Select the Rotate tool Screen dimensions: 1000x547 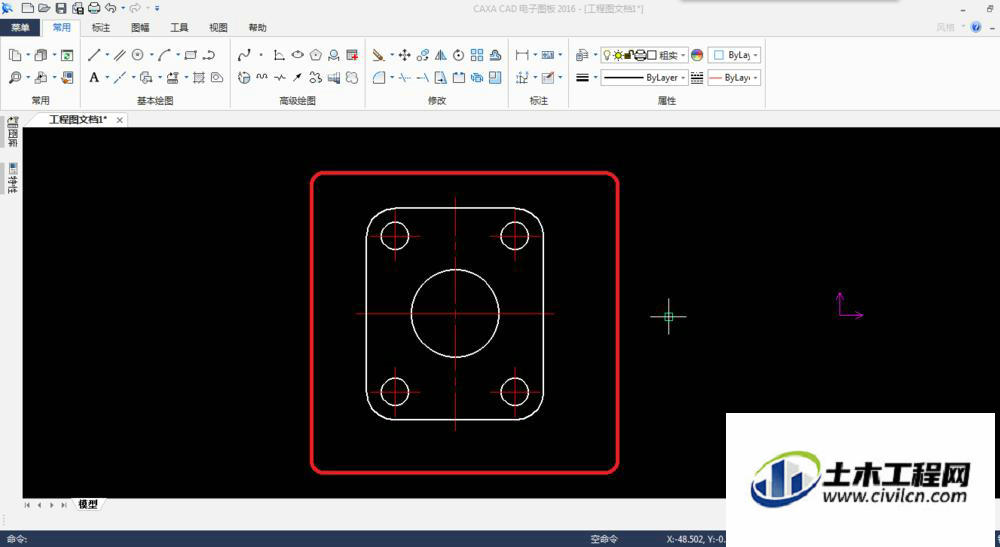(459, 55)
